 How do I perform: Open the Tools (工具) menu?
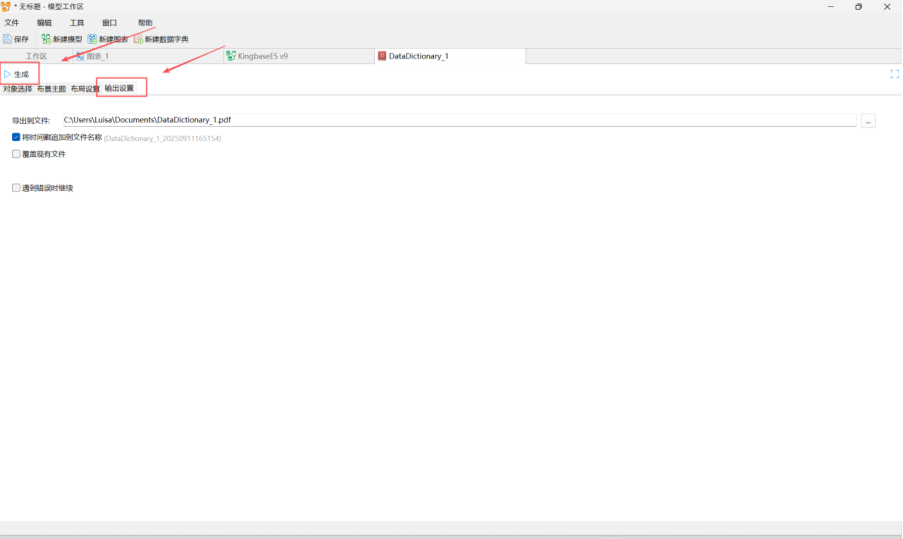tap(77, 22)
